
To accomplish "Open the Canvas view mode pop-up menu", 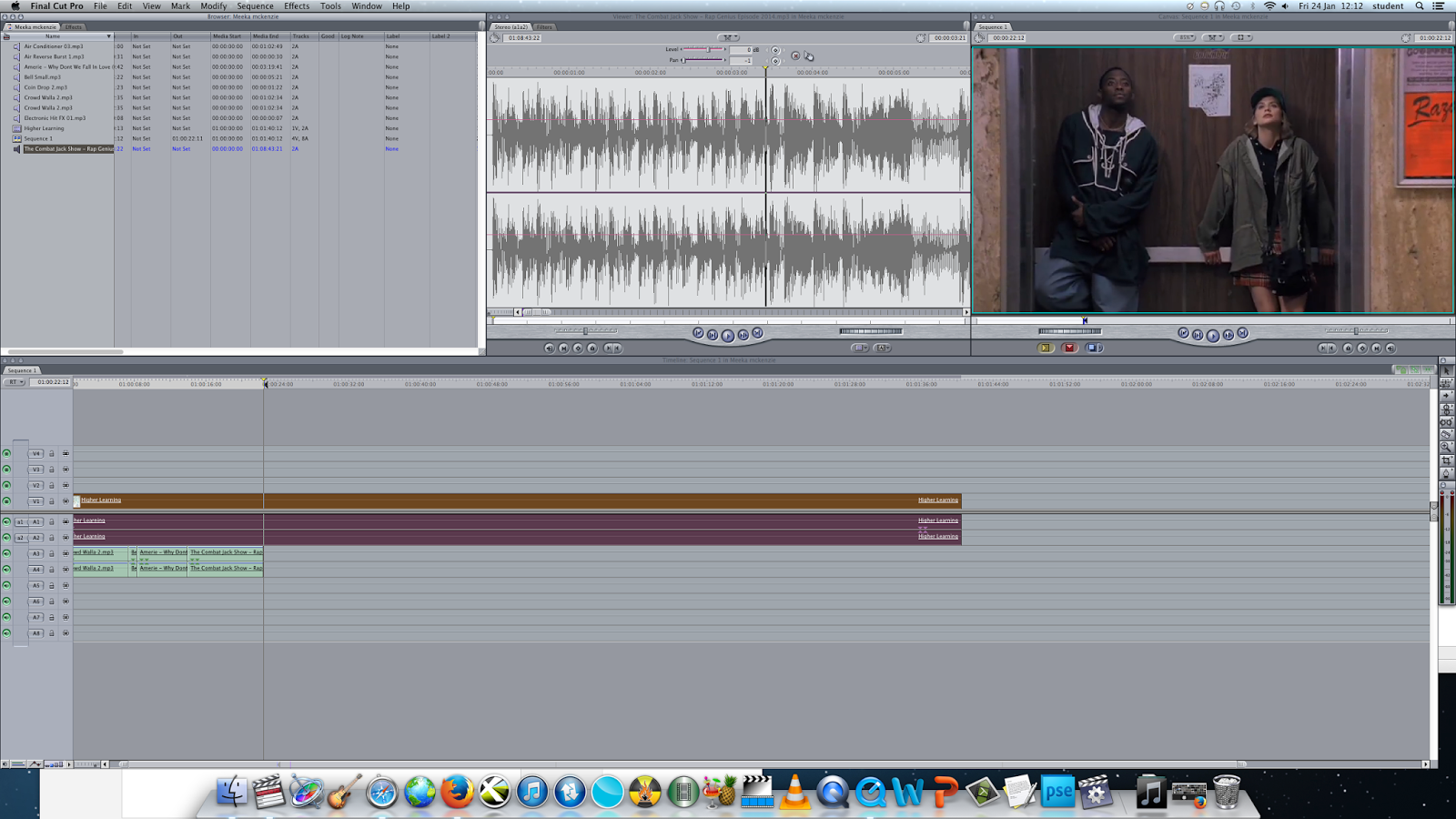I will click(x=1241, y=37).
